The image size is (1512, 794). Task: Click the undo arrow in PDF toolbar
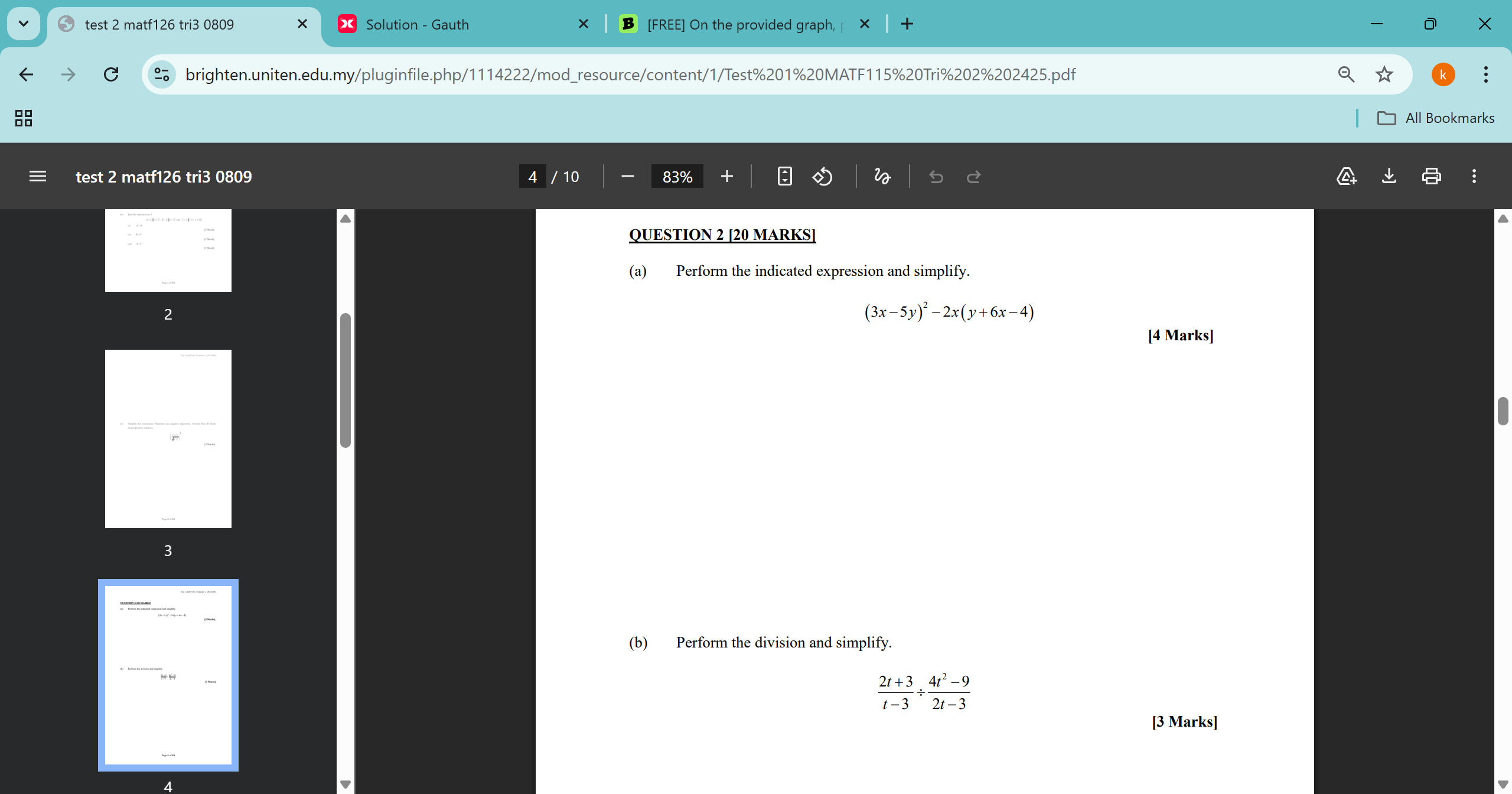tap(936, 176)
